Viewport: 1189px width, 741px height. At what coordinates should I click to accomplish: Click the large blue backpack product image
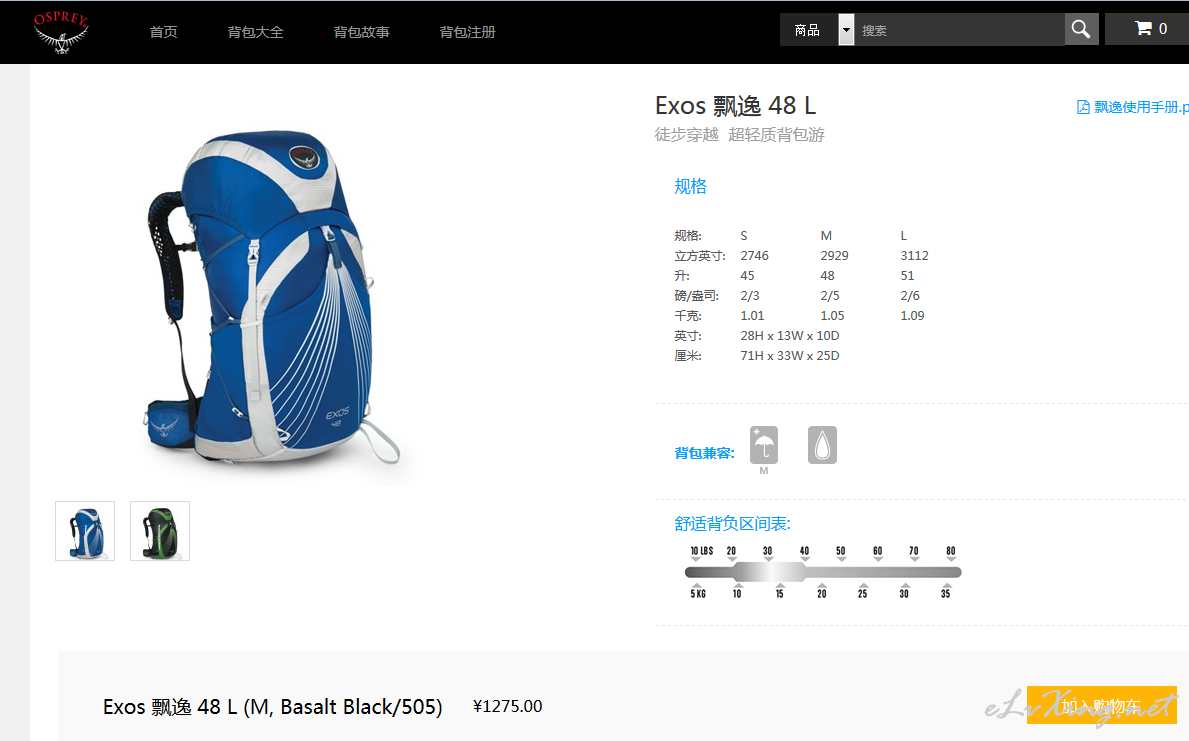point(271,297)
